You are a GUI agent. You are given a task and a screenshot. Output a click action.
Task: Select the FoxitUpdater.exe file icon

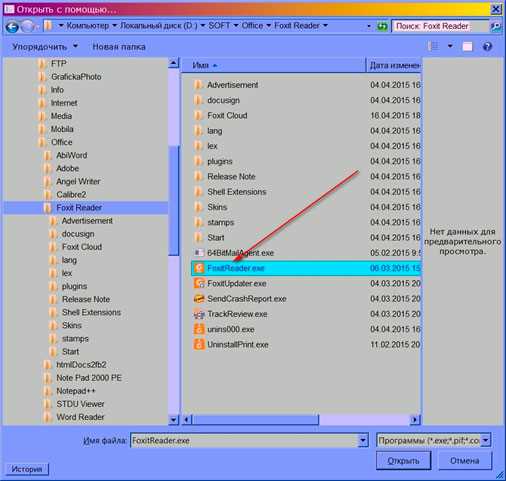[199, 283]
